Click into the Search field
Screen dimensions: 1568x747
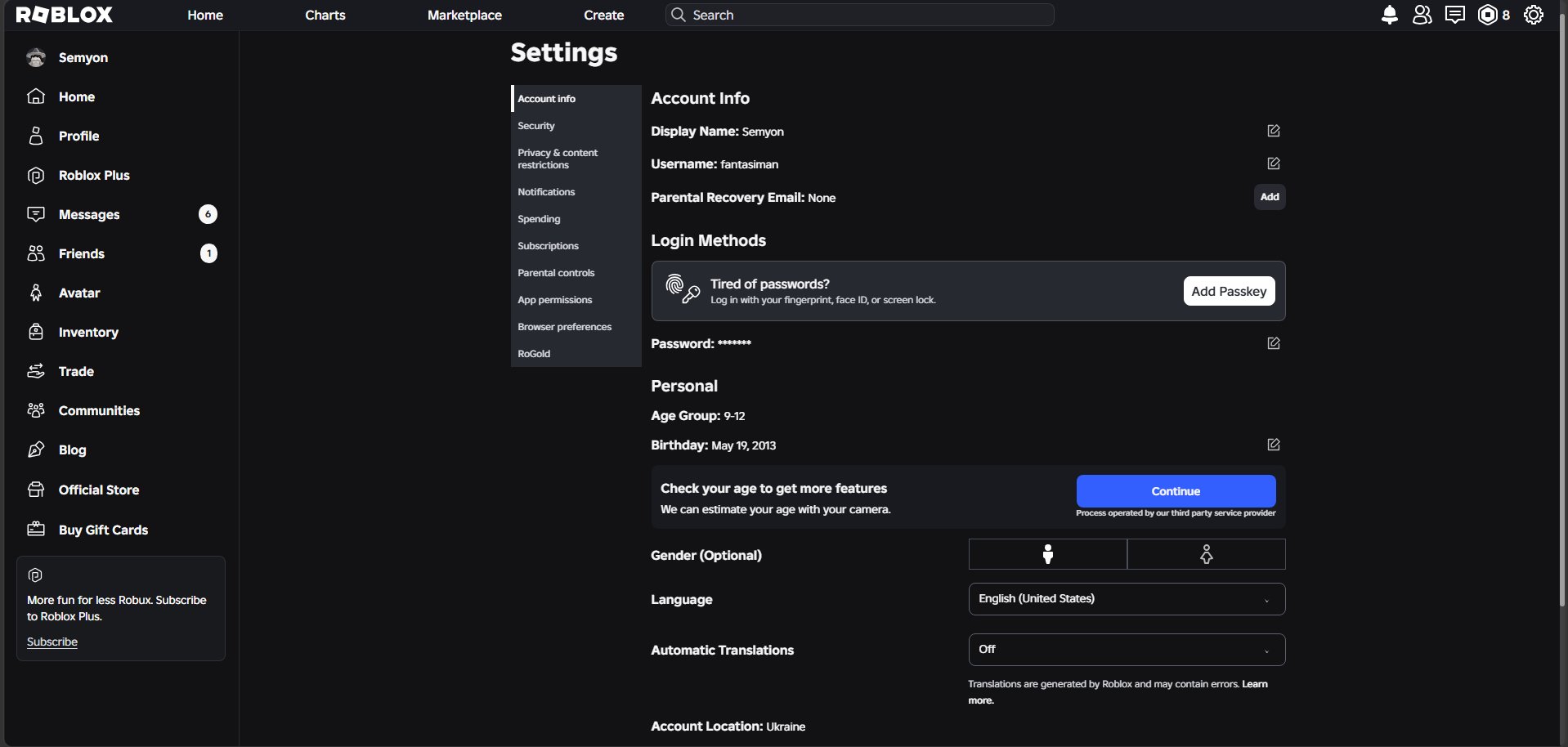[860, 15]
